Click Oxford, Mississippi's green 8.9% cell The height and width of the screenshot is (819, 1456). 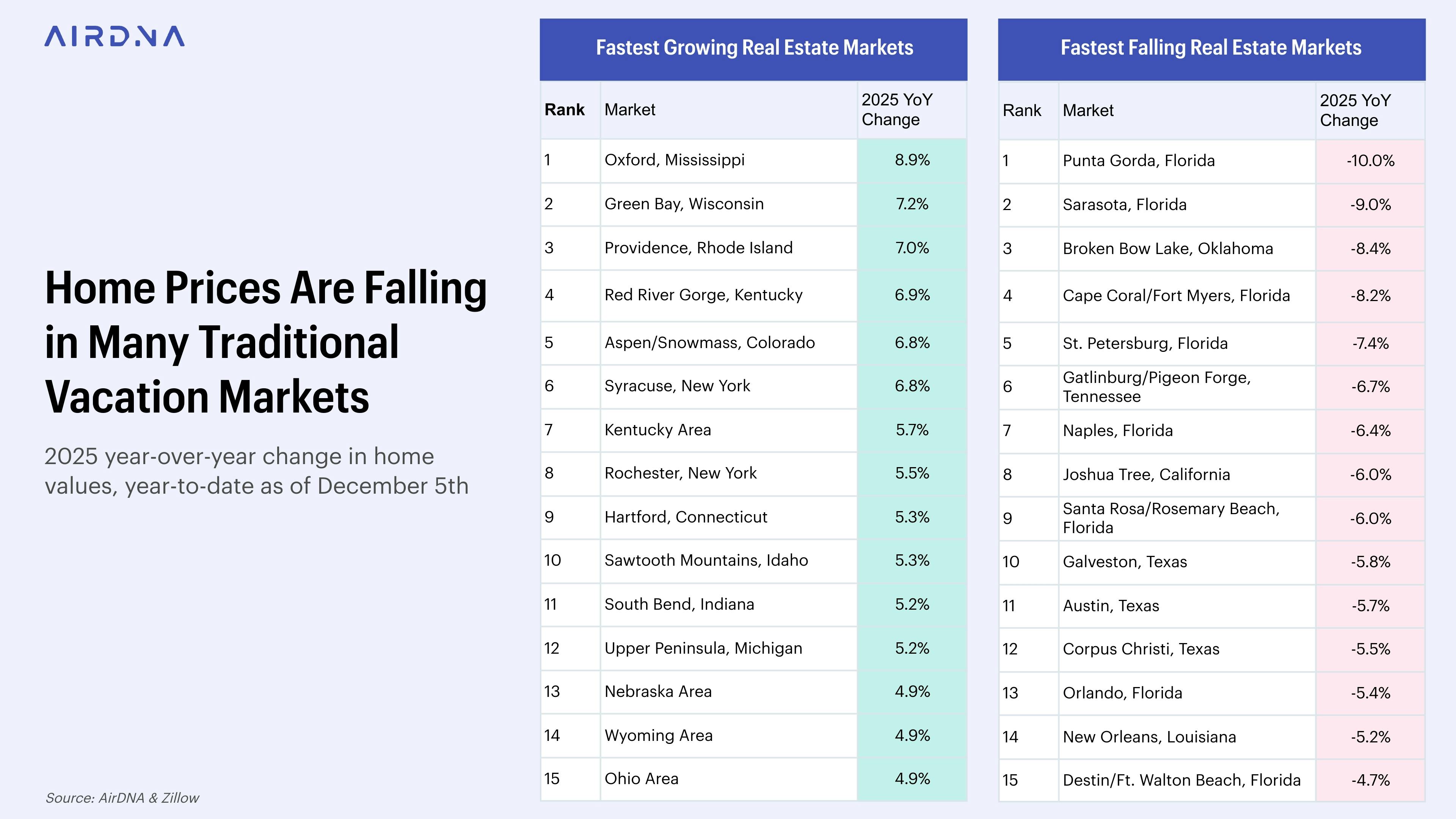(912, 160)
